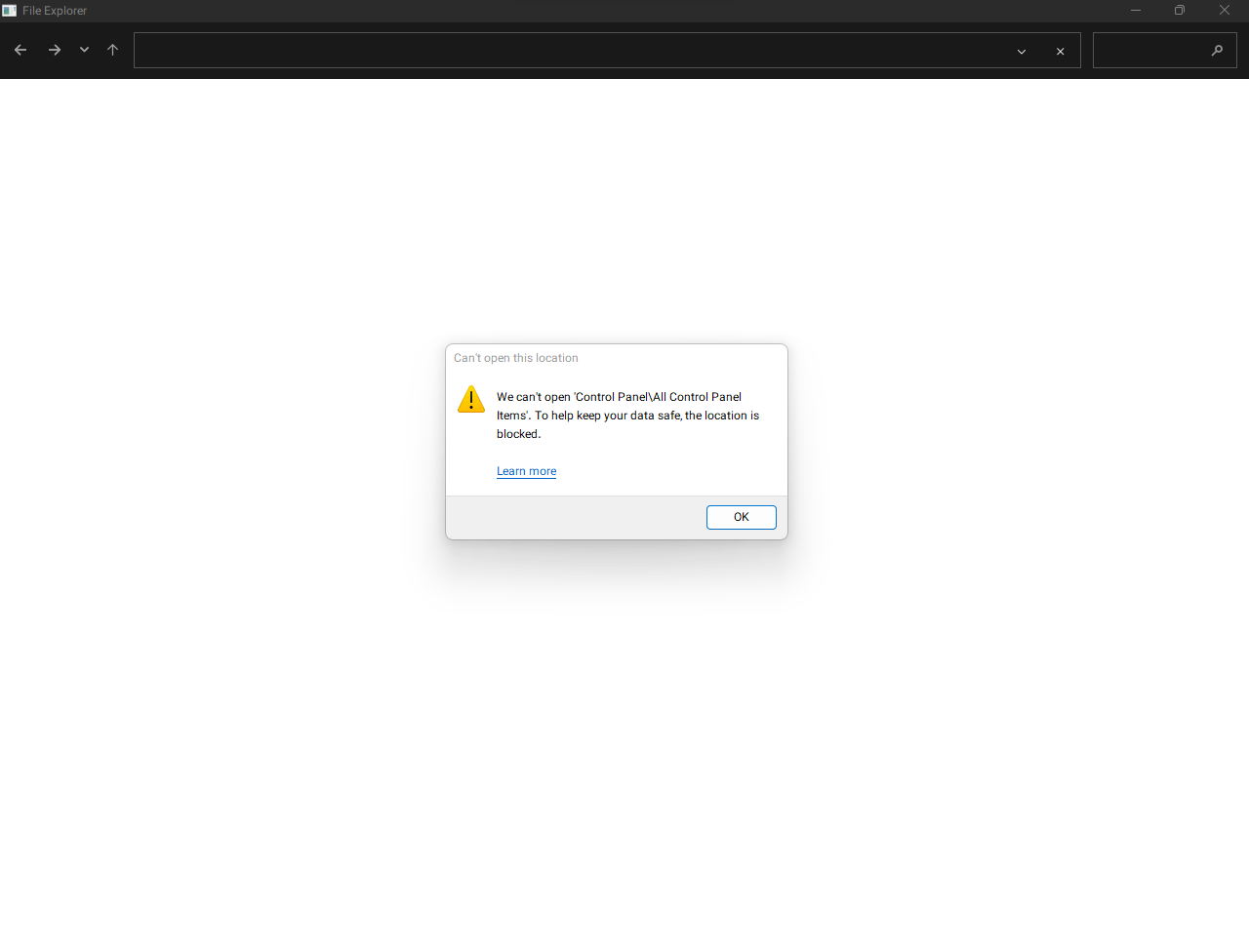Click the File Explorer title bar icon

pos(10,11)
